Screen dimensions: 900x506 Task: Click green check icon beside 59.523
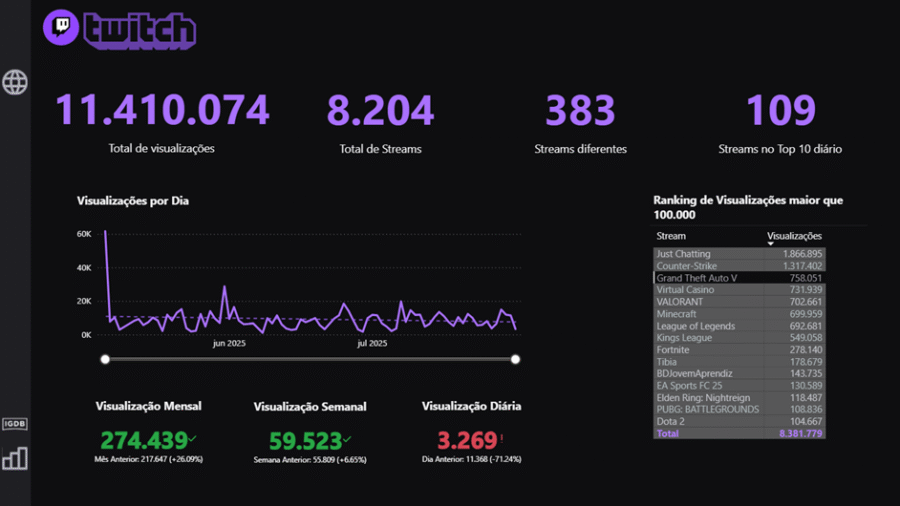pyautogui.click(x=347, y=439)
